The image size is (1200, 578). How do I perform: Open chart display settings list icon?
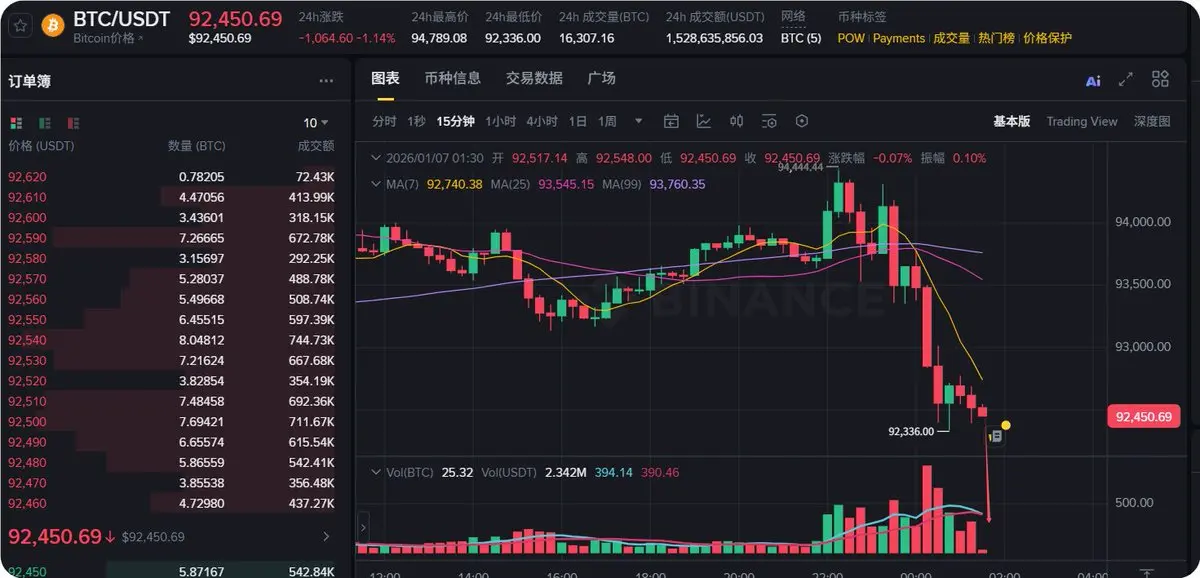click(769, 121)
